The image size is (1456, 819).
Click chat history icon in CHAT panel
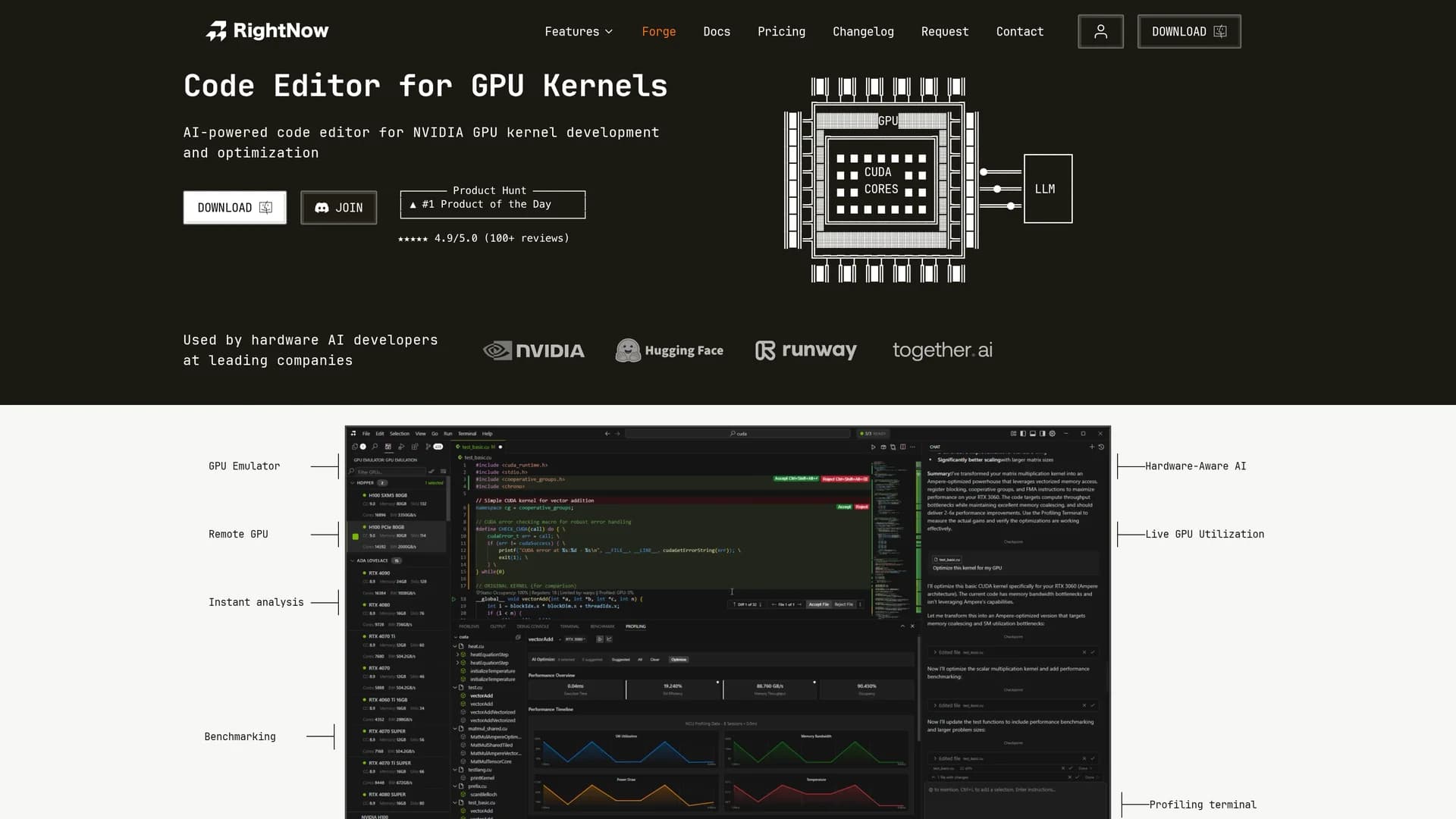click(1101, 447)
